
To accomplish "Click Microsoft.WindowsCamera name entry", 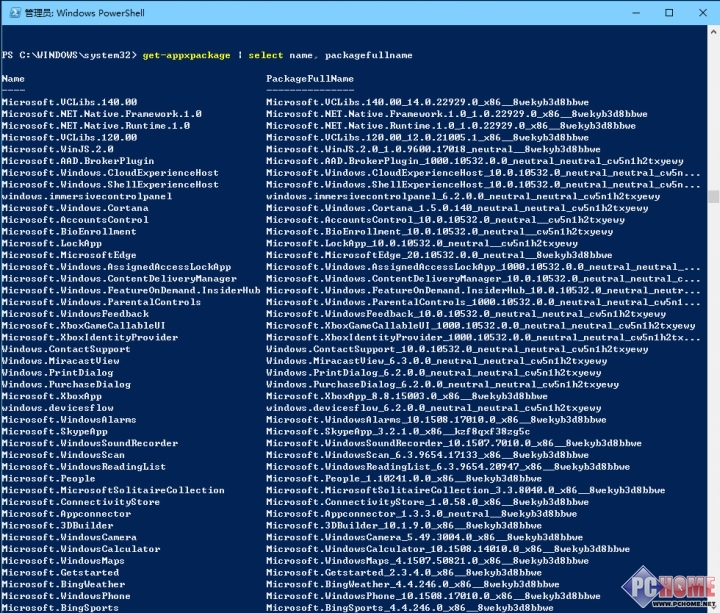I will (69, 538).
